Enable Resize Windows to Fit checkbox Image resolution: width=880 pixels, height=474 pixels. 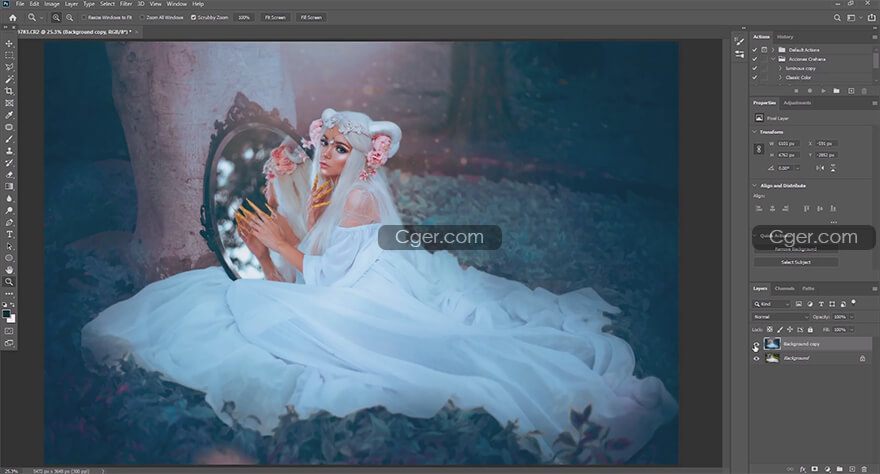point(84,17)
